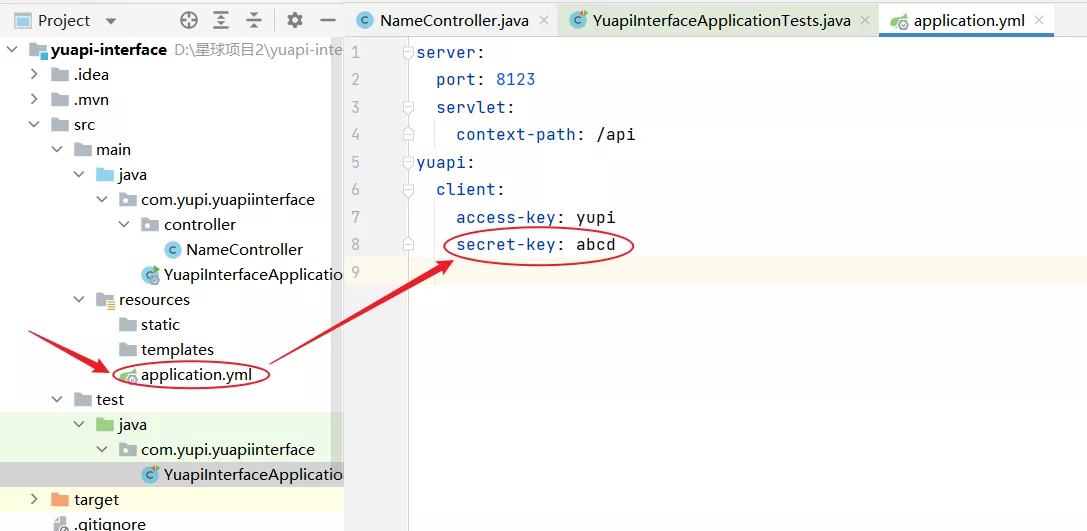Click the NameController class icon
Screen dimensions: 1087x531
click(x=173, y=250)
